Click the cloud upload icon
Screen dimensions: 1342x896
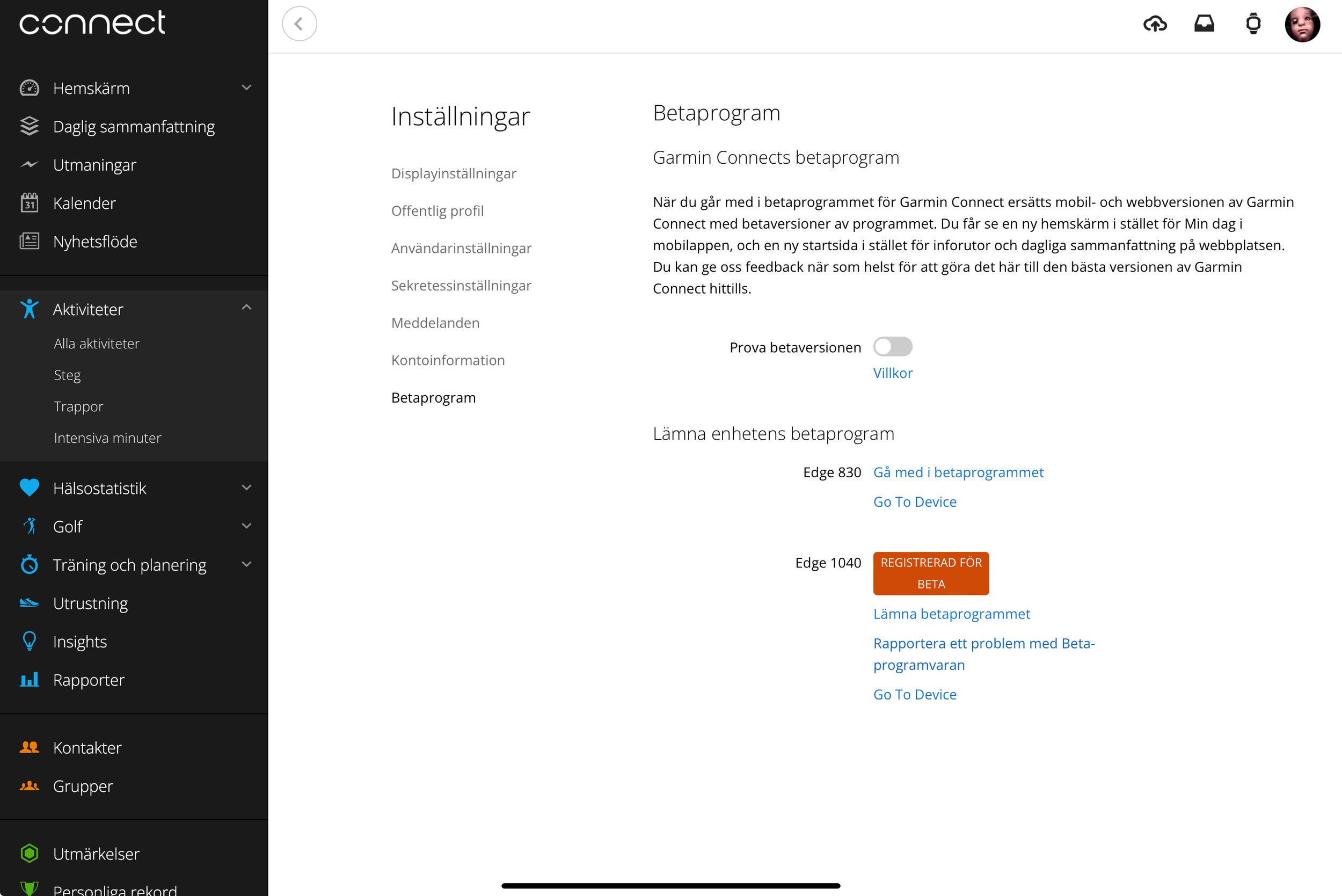[1155, 24]
